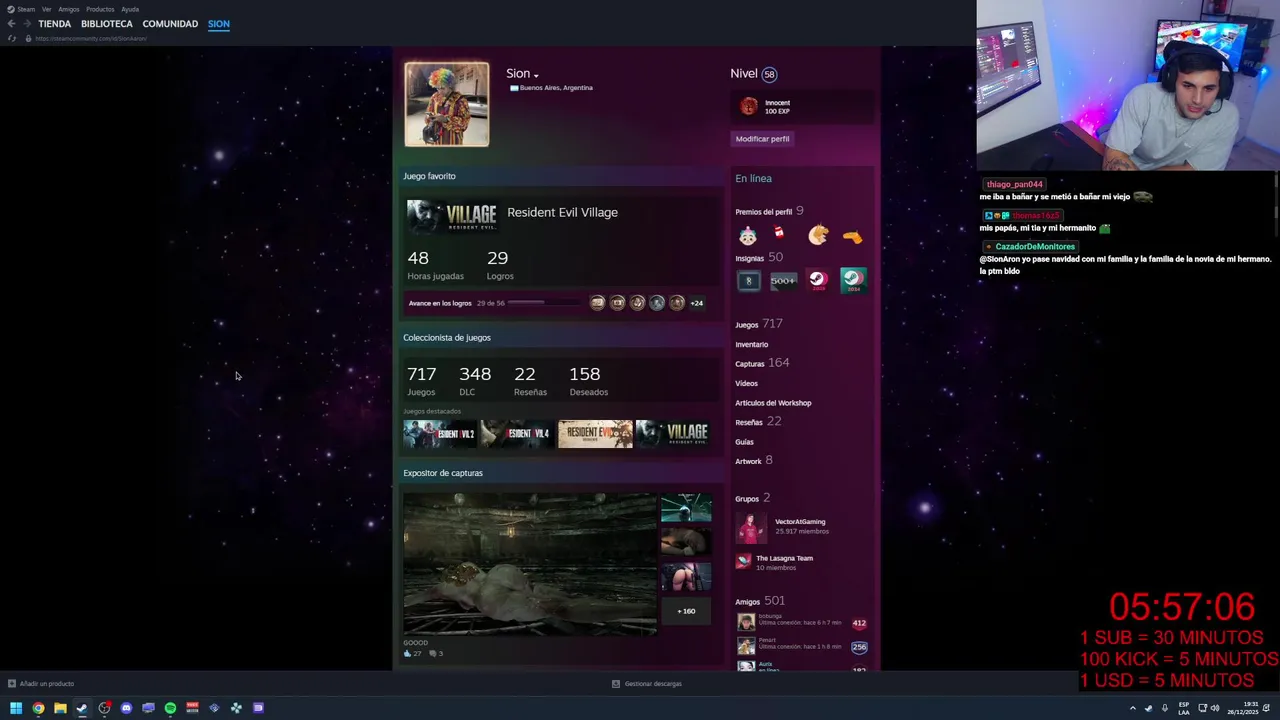Open the Sion profile avatar image

coord(446,104)
